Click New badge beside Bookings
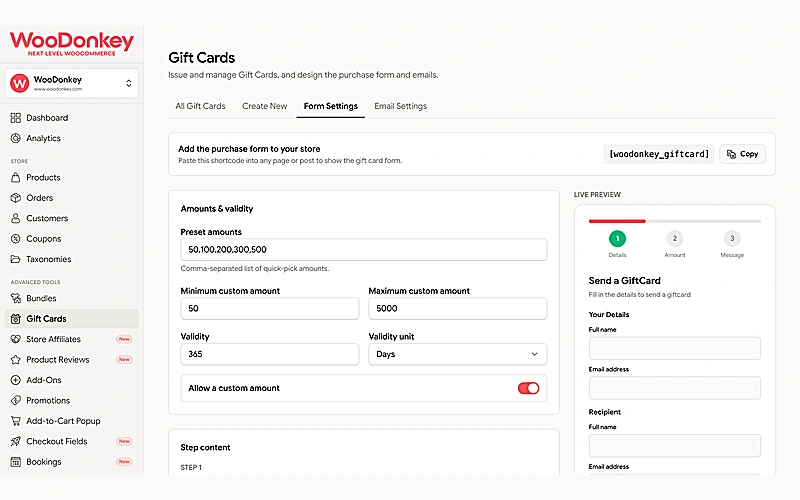 point(124,462)
